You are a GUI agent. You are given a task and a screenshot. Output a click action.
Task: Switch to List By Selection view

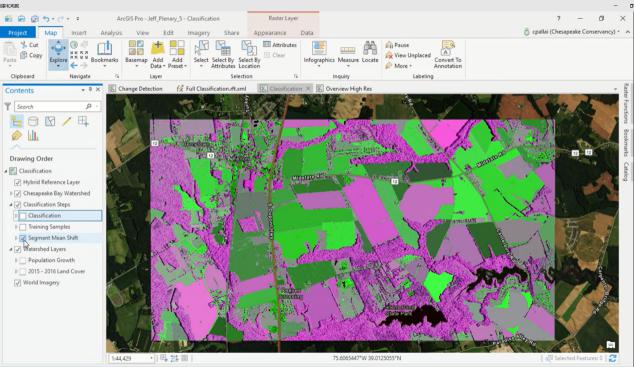click(50, 121)
